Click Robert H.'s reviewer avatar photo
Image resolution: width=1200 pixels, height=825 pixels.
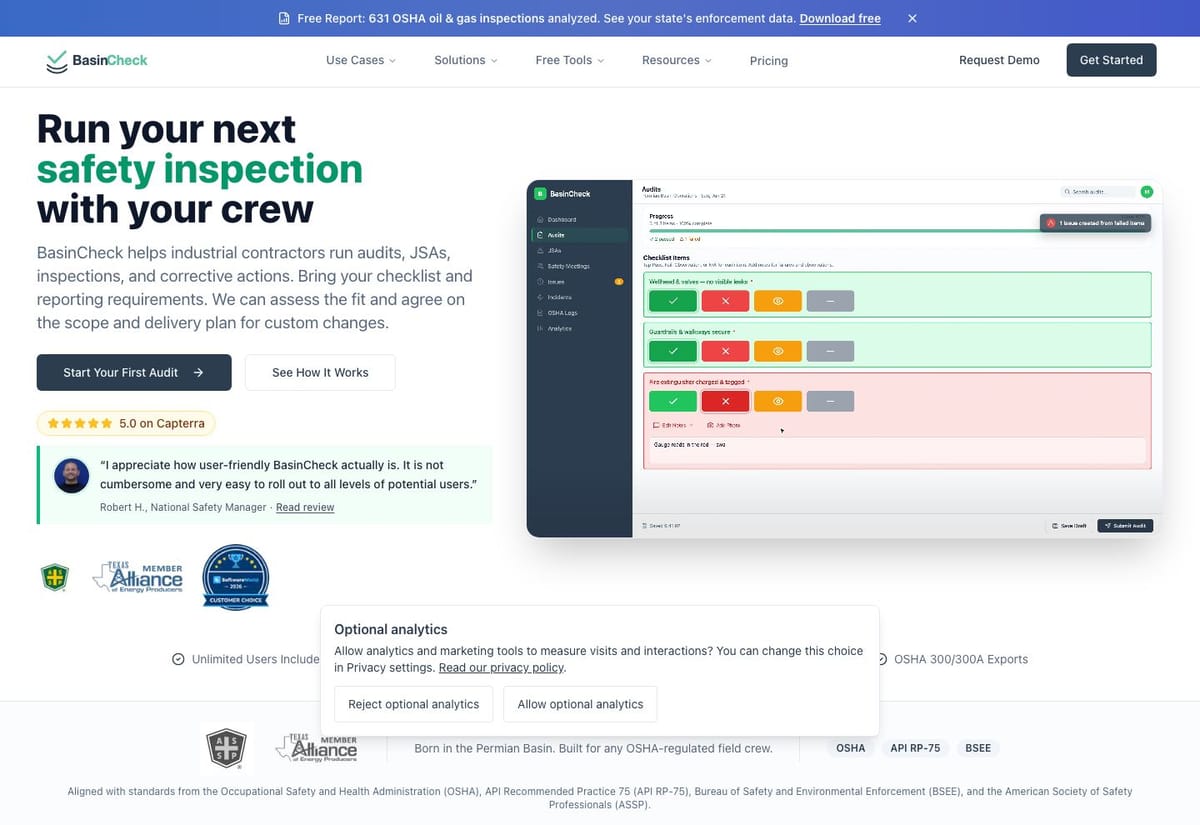70,477
